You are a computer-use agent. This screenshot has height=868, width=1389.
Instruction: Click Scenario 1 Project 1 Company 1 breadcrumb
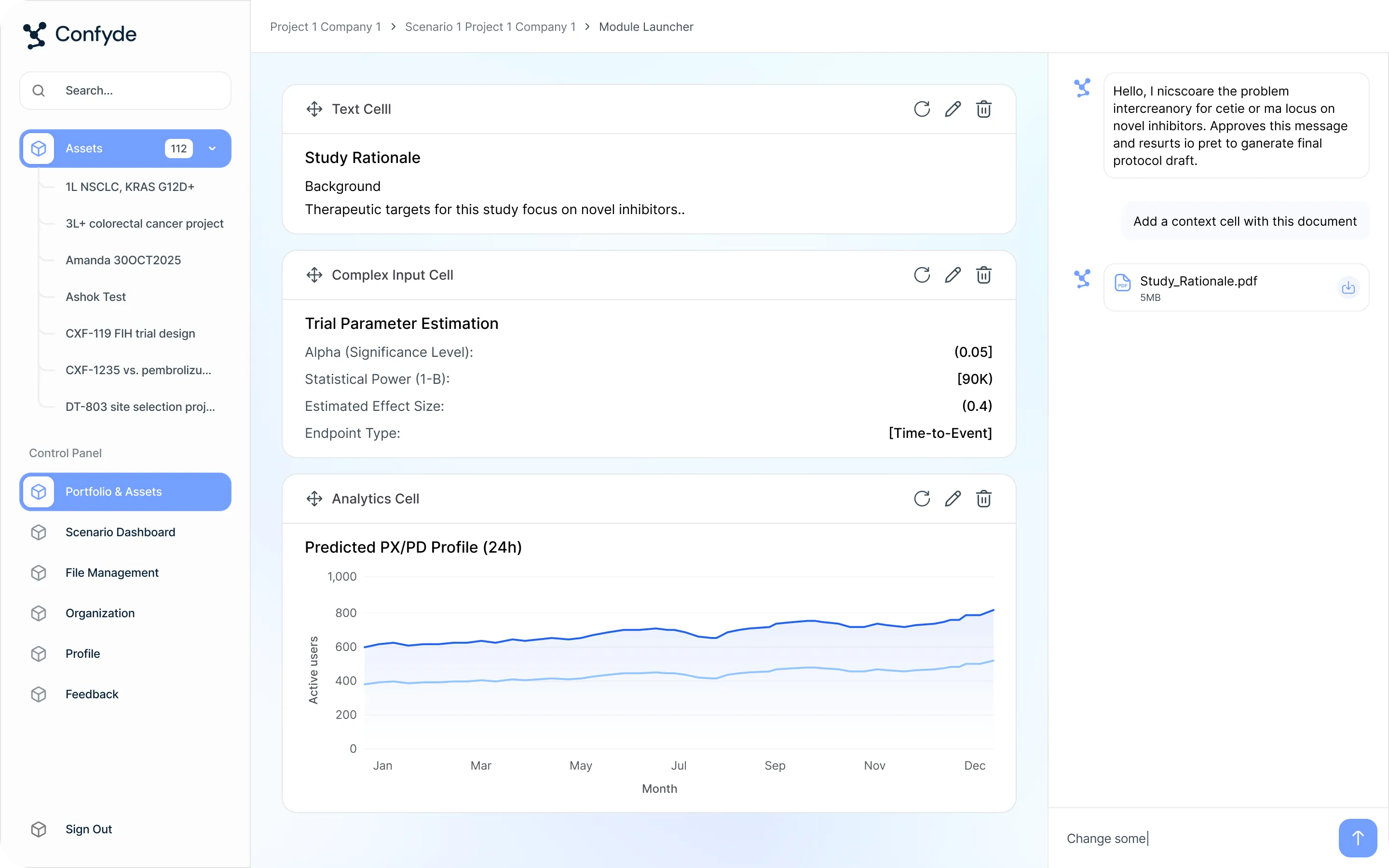point(490,27)
